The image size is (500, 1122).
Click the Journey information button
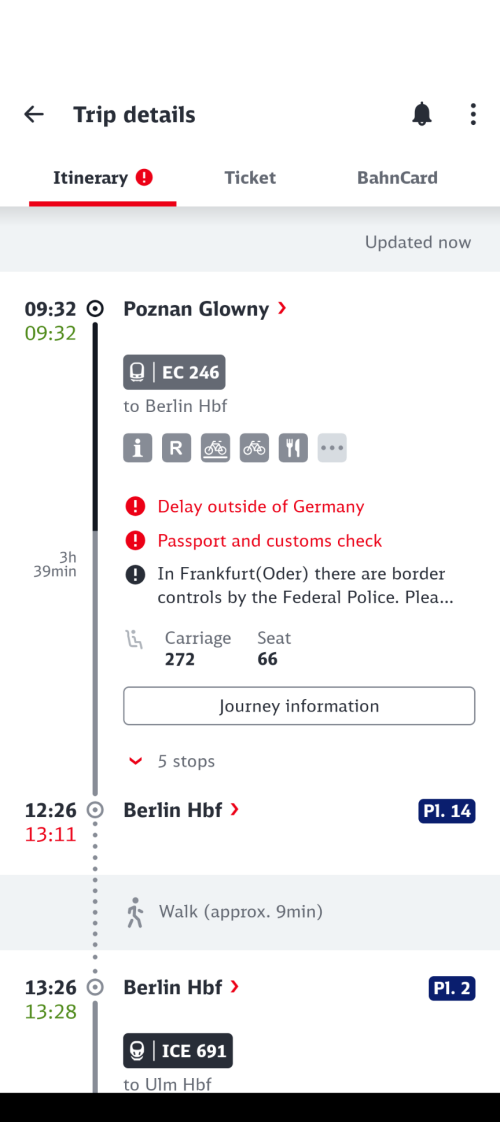299,706
